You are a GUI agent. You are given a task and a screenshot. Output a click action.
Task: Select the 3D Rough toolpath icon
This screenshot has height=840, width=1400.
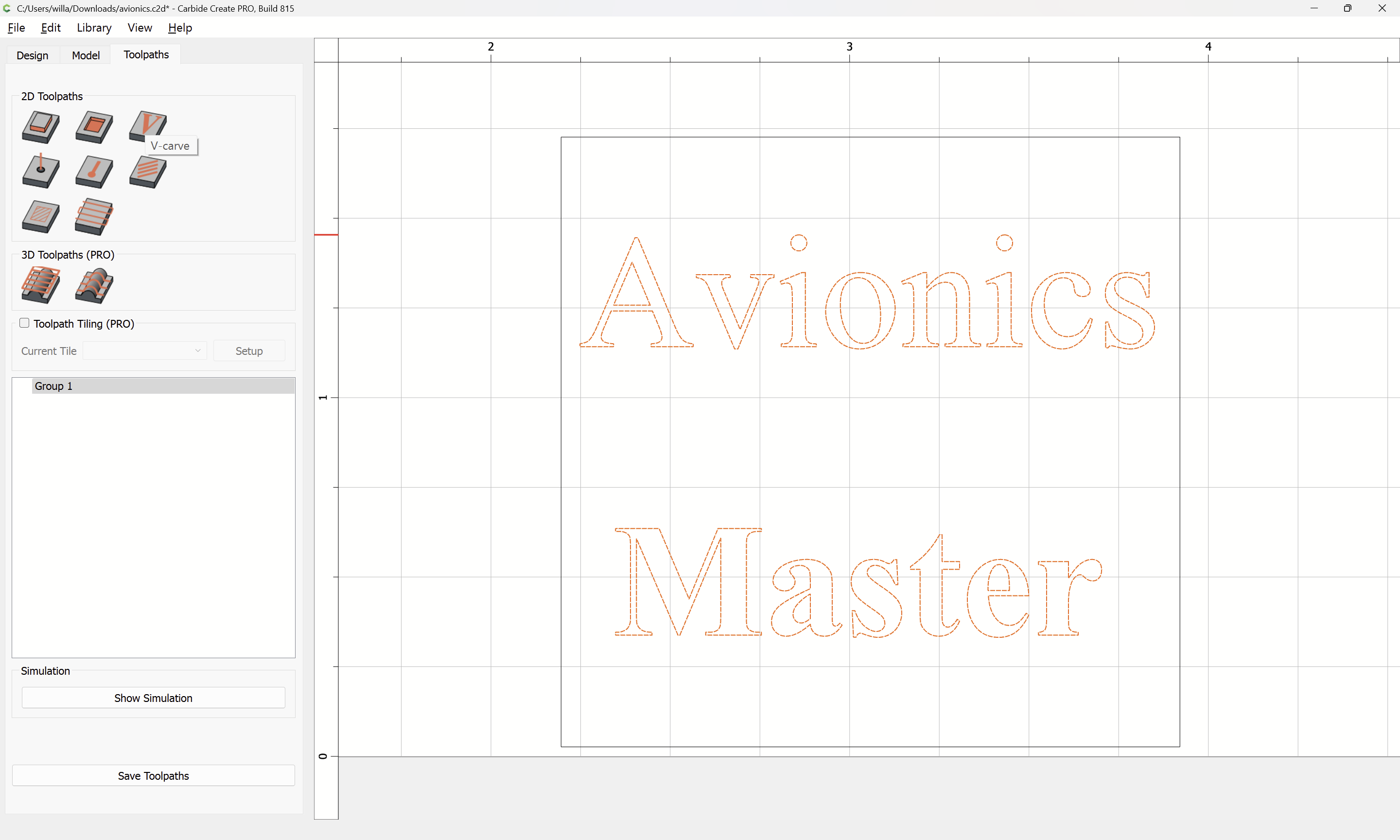click(x=41, y=285)
